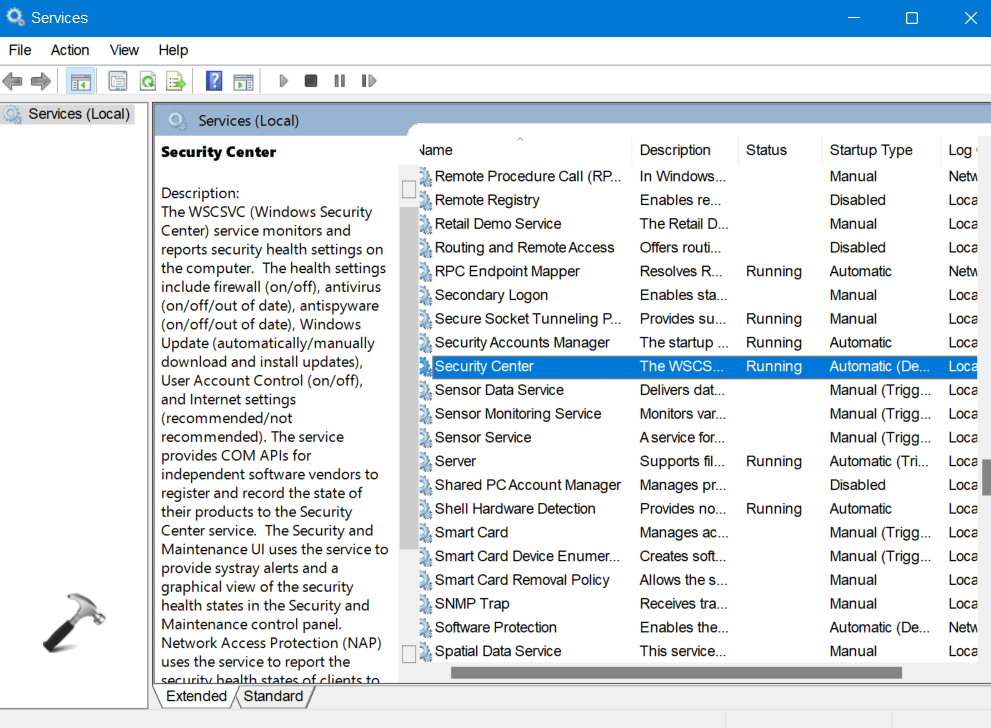This screenshot has width=991, height=728.
Task: Pause the service using the pause icon
Action: 340,81
